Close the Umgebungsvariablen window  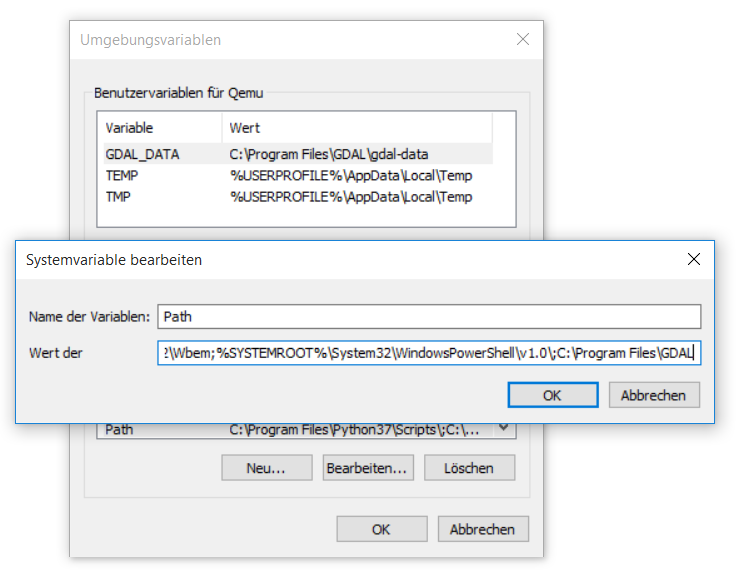[522, 40]
